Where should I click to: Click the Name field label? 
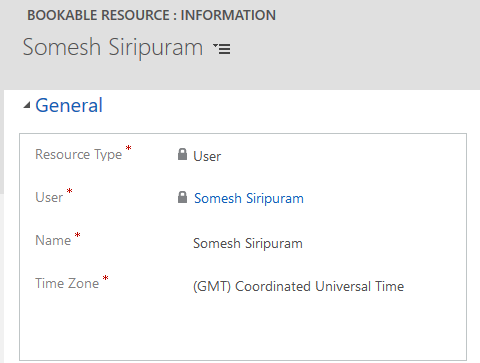point(53,240)
